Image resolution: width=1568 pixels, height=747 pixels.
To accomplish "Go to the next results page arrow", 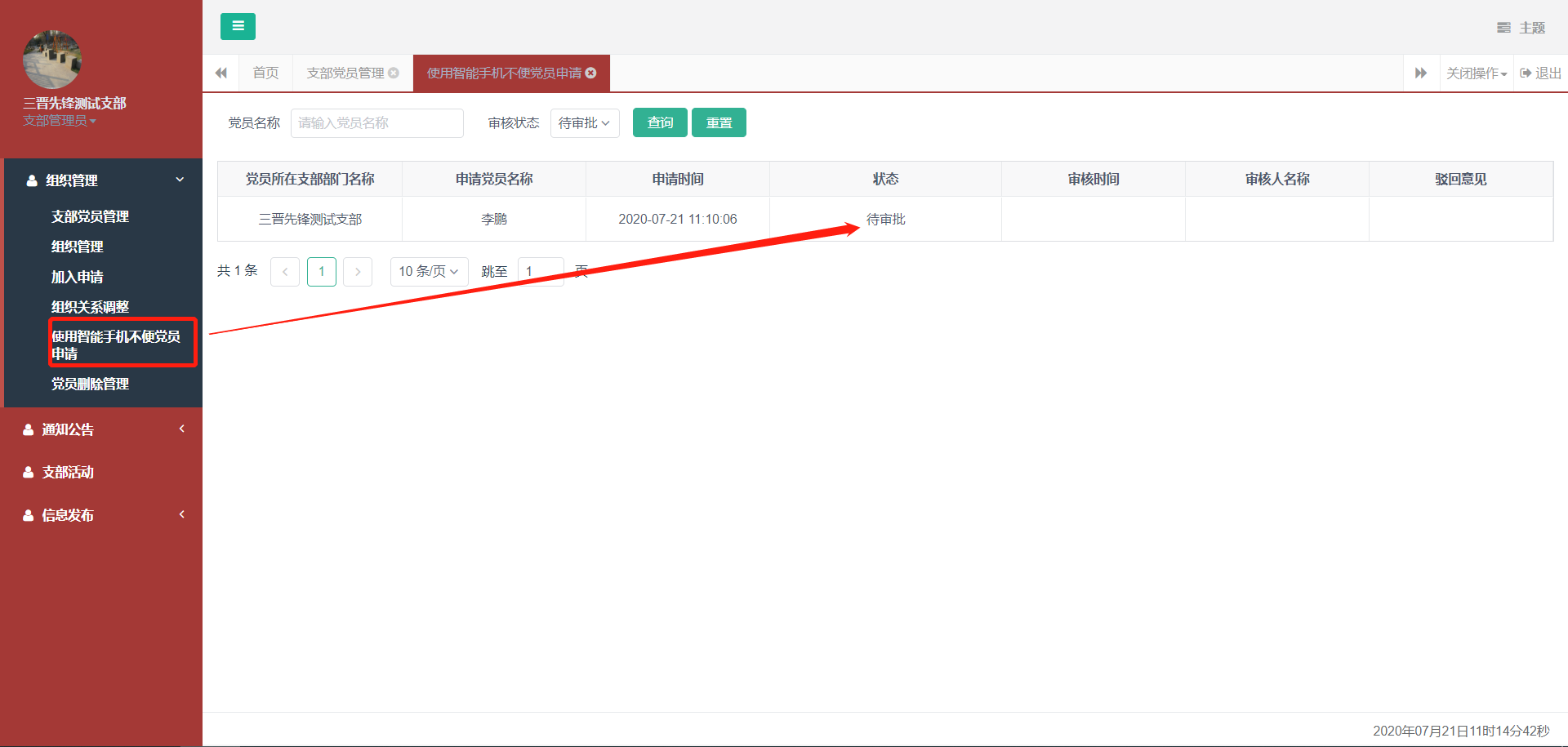I will pyautogui.click(x=358, y=272).
